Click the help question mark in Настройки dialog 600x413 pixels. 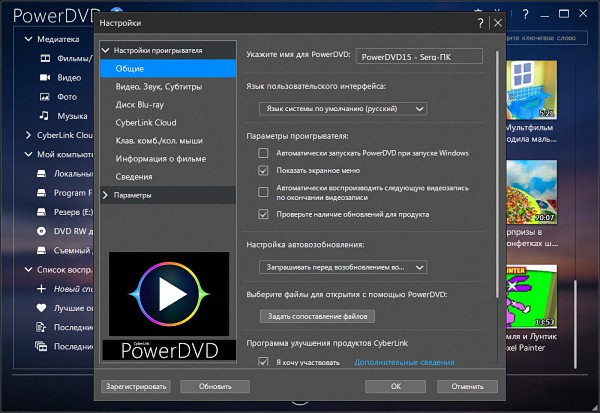point(481,23)
